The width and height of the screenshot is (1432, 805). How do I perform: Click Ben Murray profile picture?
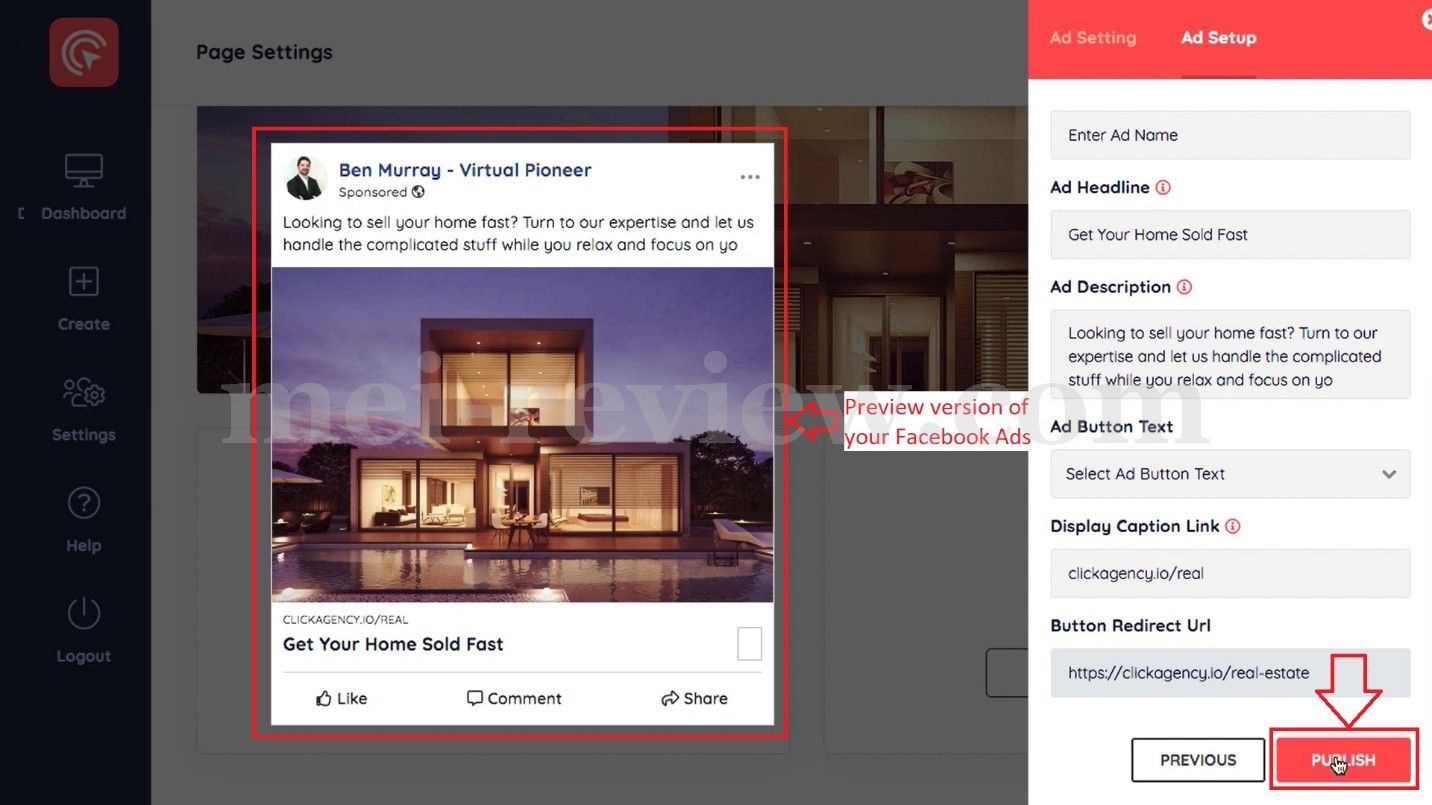point(305,178)
